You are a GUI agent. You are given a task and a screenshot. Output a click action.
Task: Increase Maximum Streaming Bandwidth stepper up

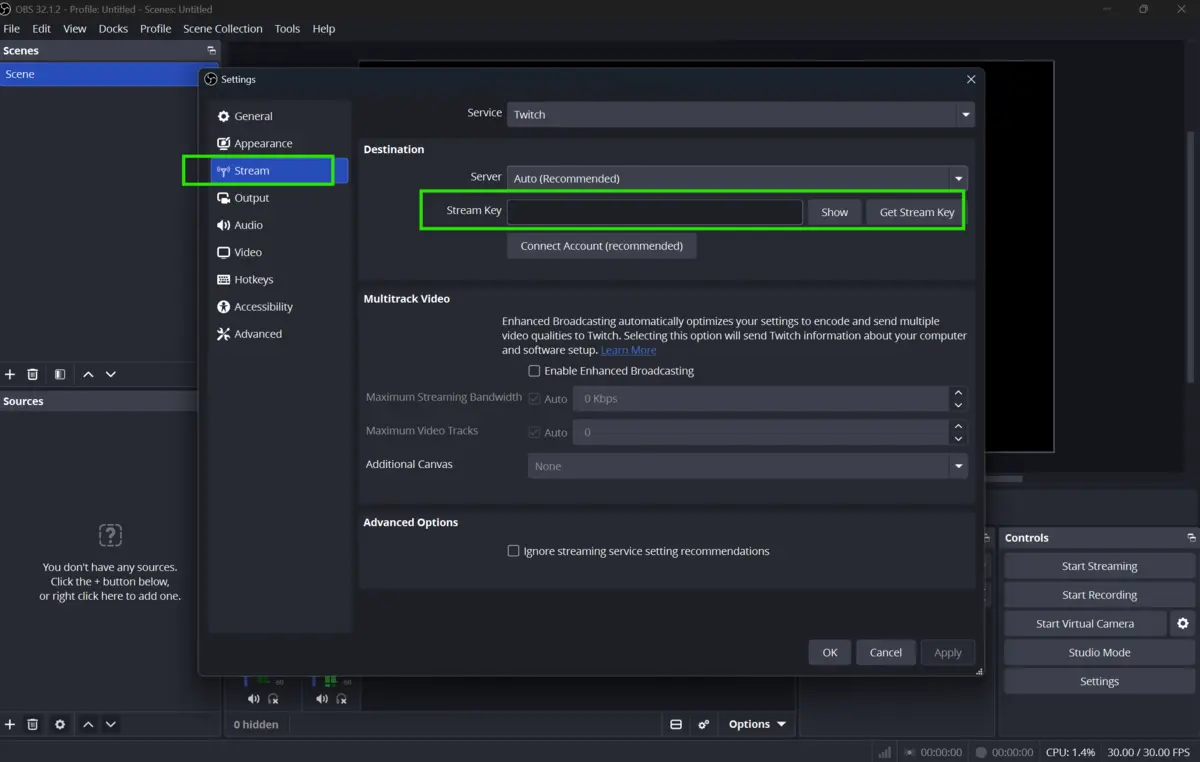[x=958, y=392]
